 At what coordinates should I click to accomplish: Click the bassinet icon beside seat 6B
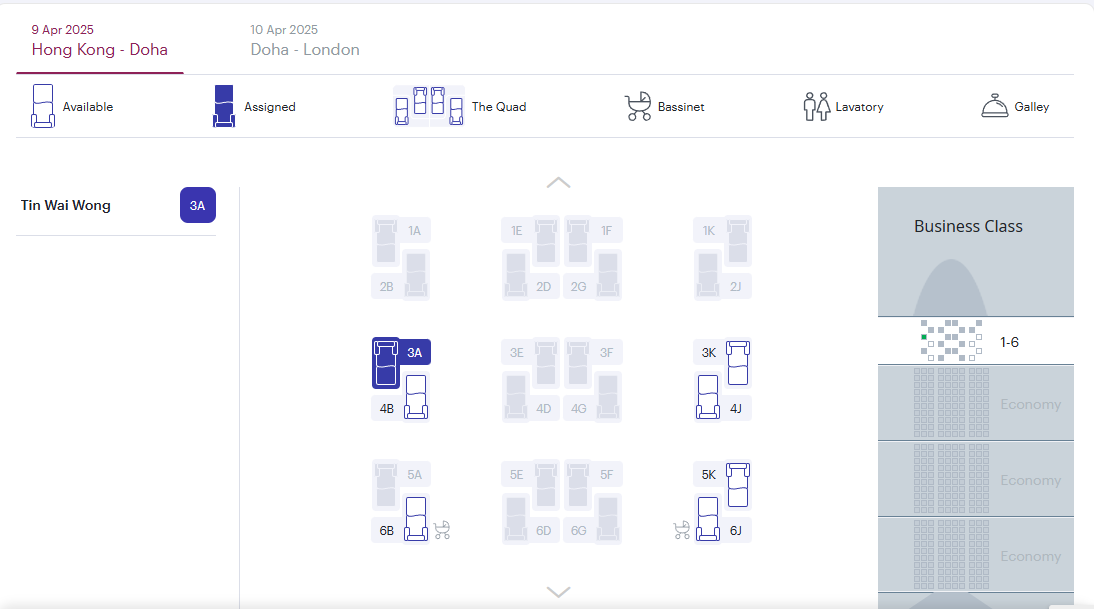pos(442,529)
